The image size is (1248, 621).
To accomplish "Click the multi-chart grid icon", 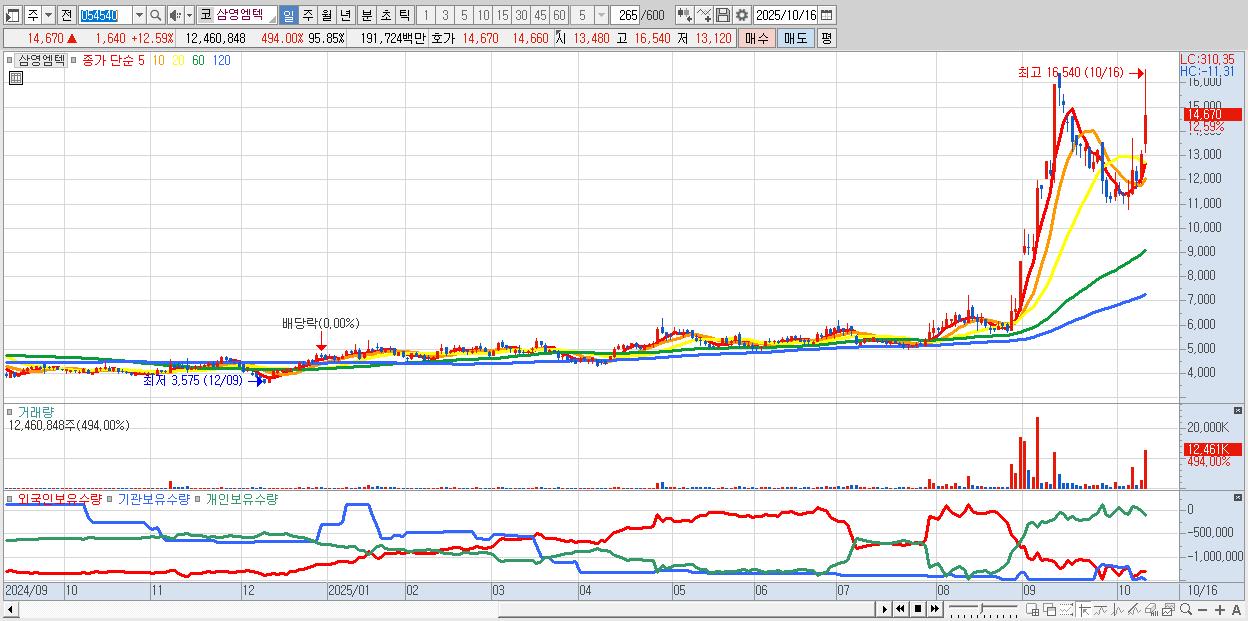I will (x=1032, y=609).
